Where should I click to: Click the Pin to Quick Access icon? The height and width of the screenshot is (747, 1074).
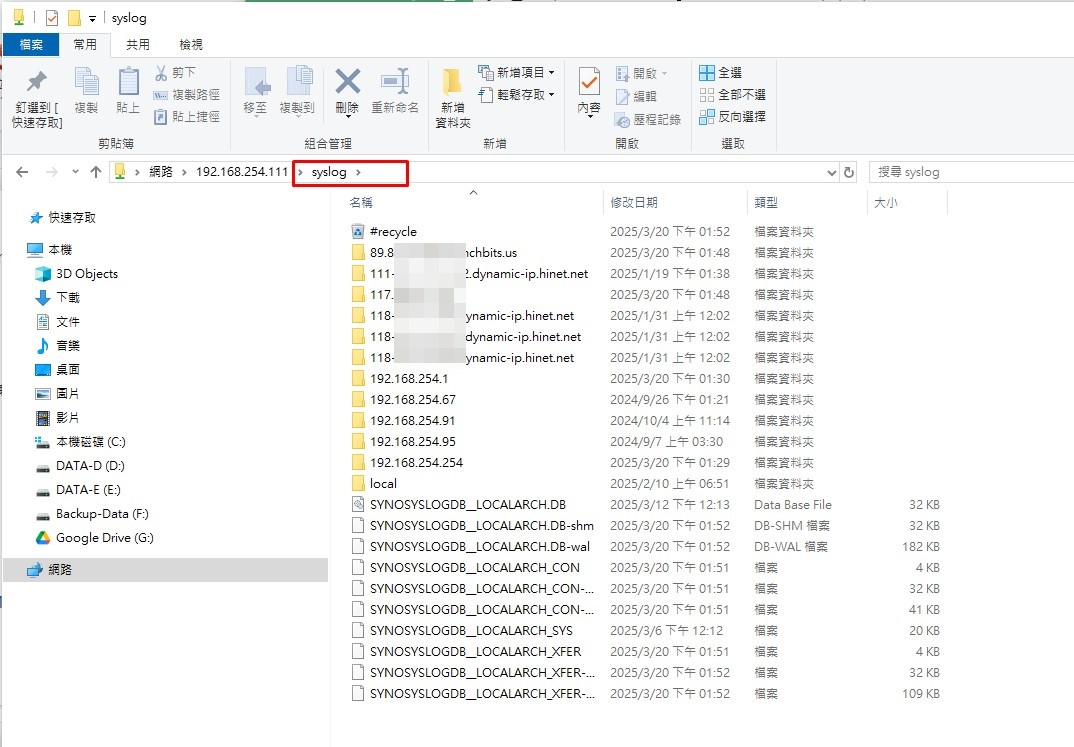(36, 82)
